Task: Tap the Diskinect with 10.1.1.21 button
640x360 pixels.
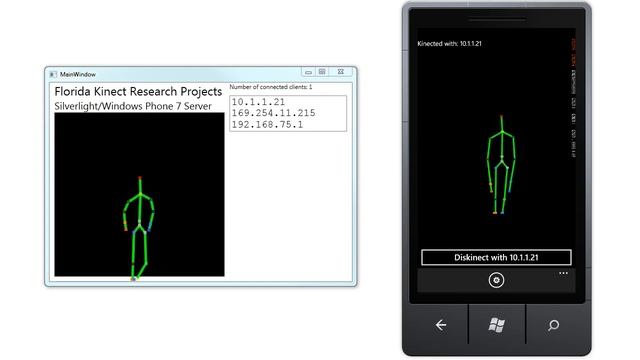Action: point(496,258)
